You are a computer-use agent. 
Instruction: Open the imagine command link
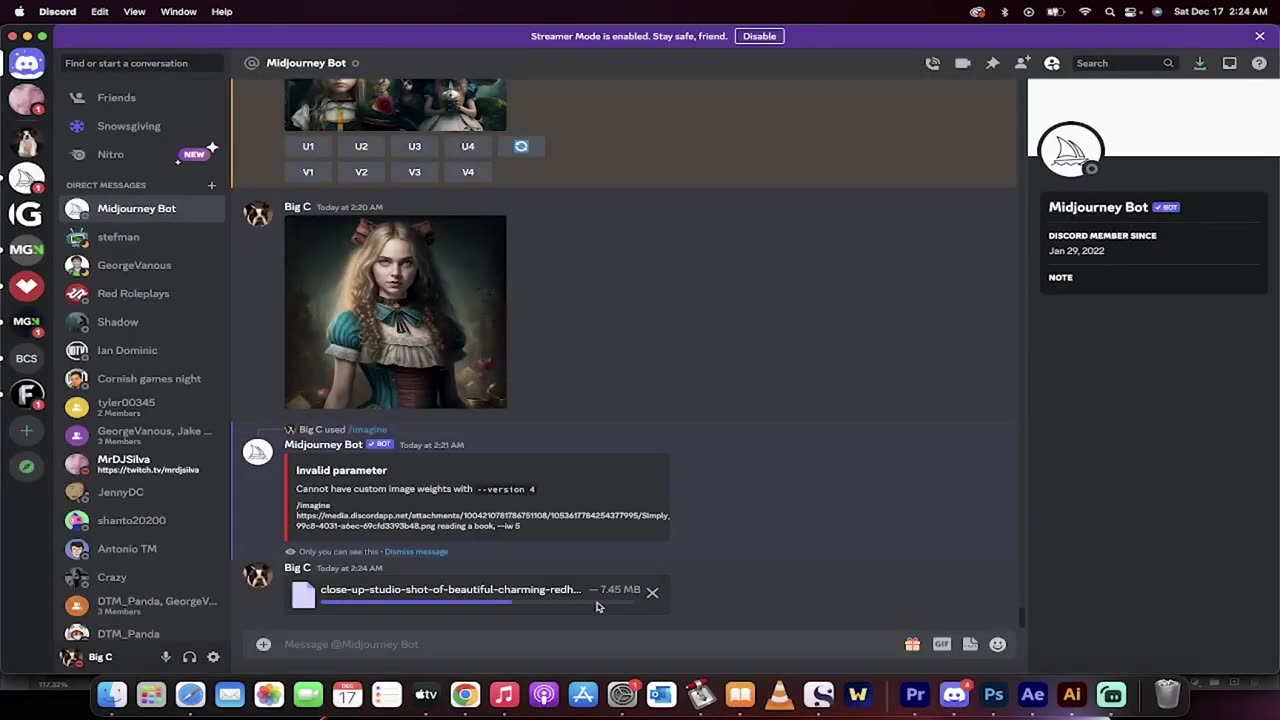pyautogui.click(x=367, y=430)
